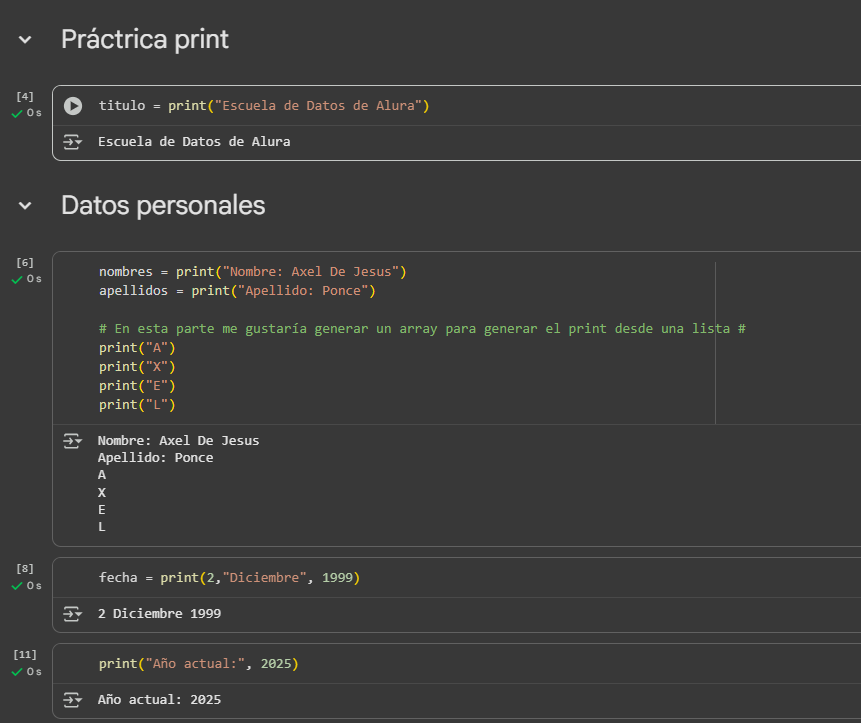Click output icon beside "2 Diciembre 1999"
This screenshot has width=861, height=723.
point(73,614)
